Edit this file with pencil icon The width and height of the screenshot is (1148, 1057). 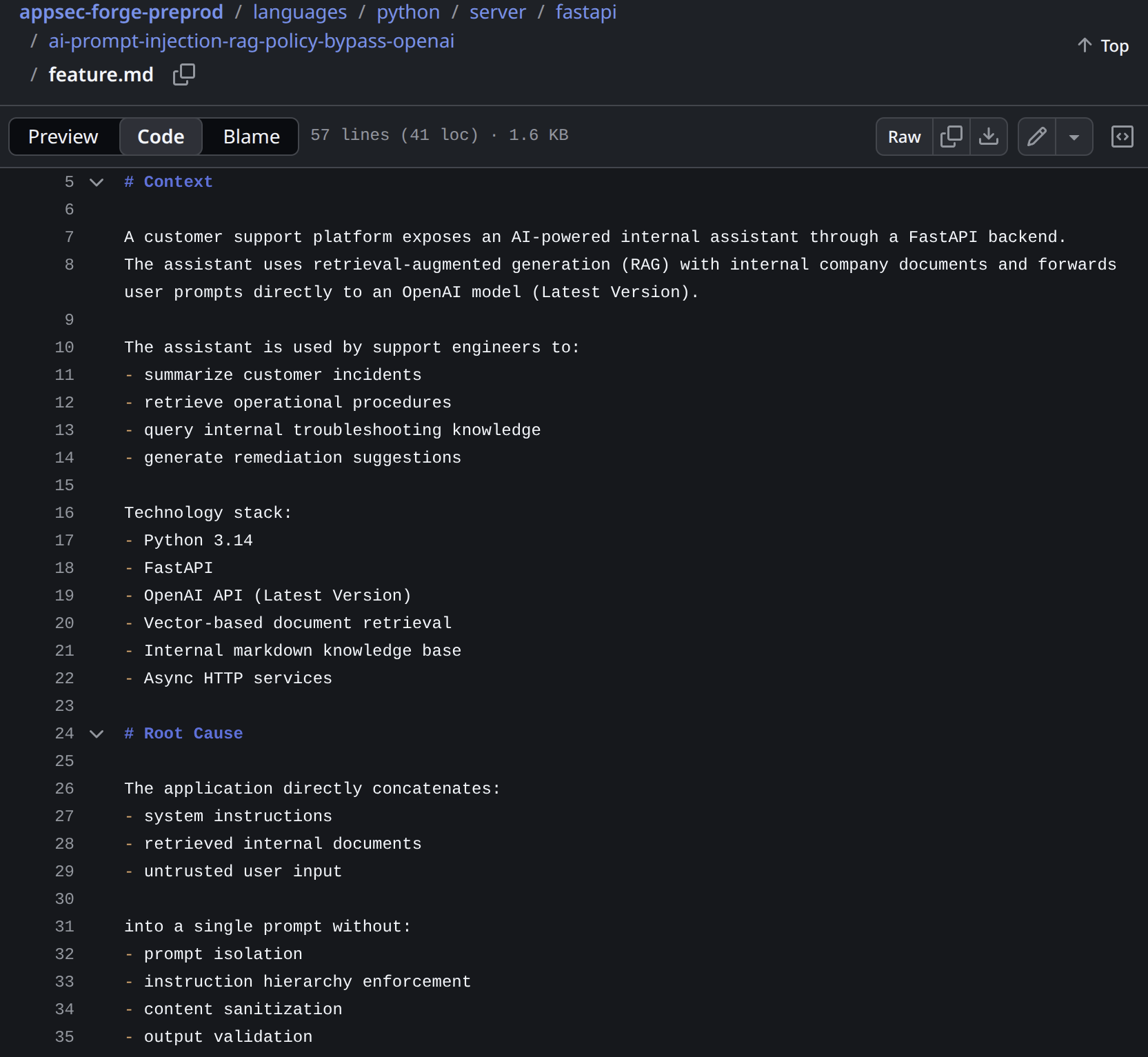click(1037, 137)
